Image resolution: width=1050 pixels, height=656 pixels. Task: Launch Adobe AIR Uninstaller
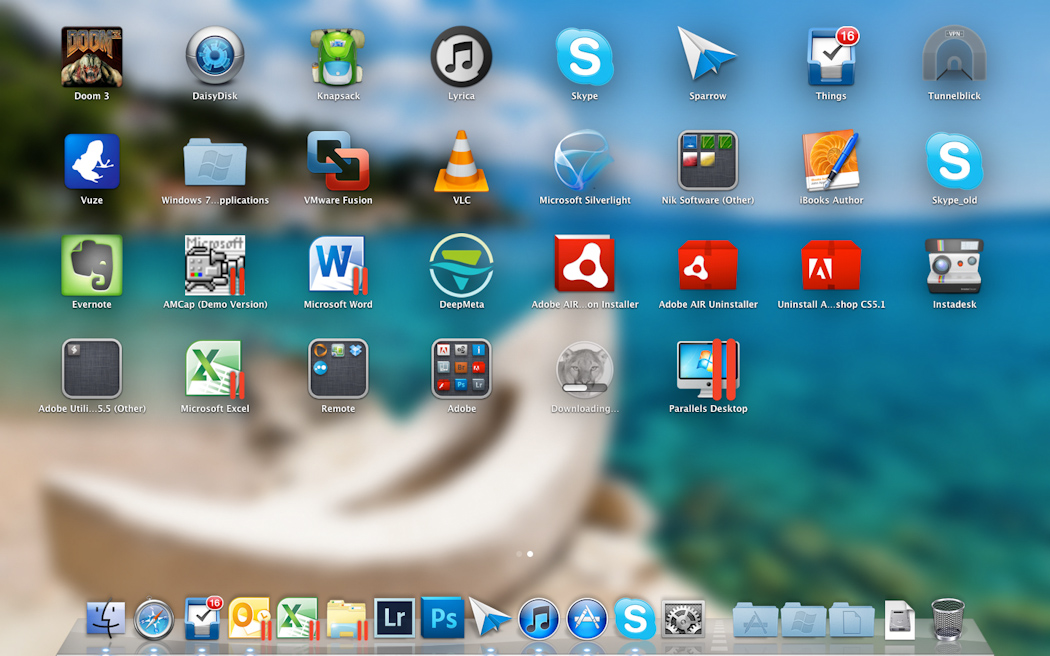[707, 265]
